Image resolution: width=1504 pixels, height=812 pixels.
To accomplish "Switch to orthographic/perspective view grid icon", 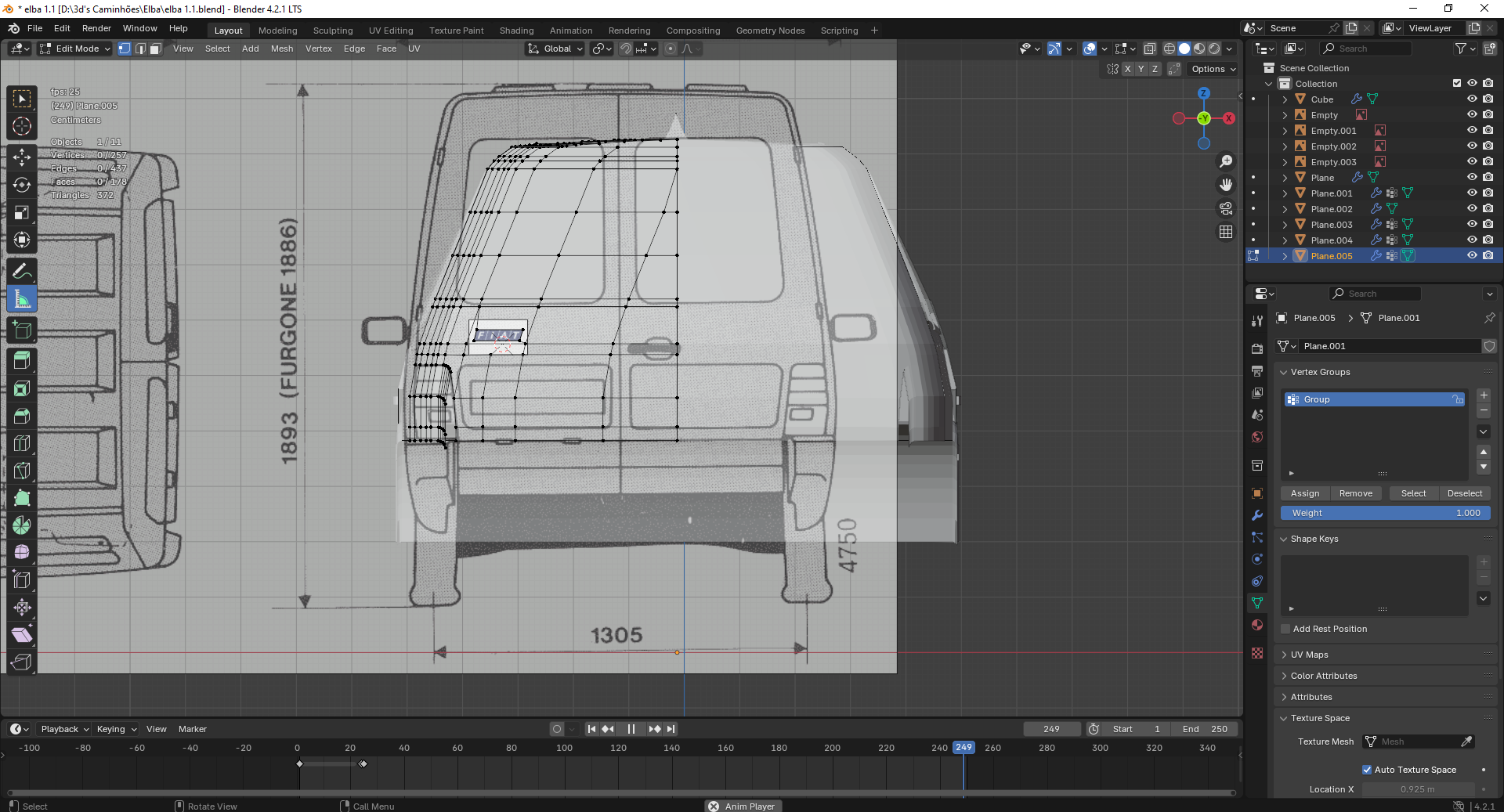I will click(1226, 232).
